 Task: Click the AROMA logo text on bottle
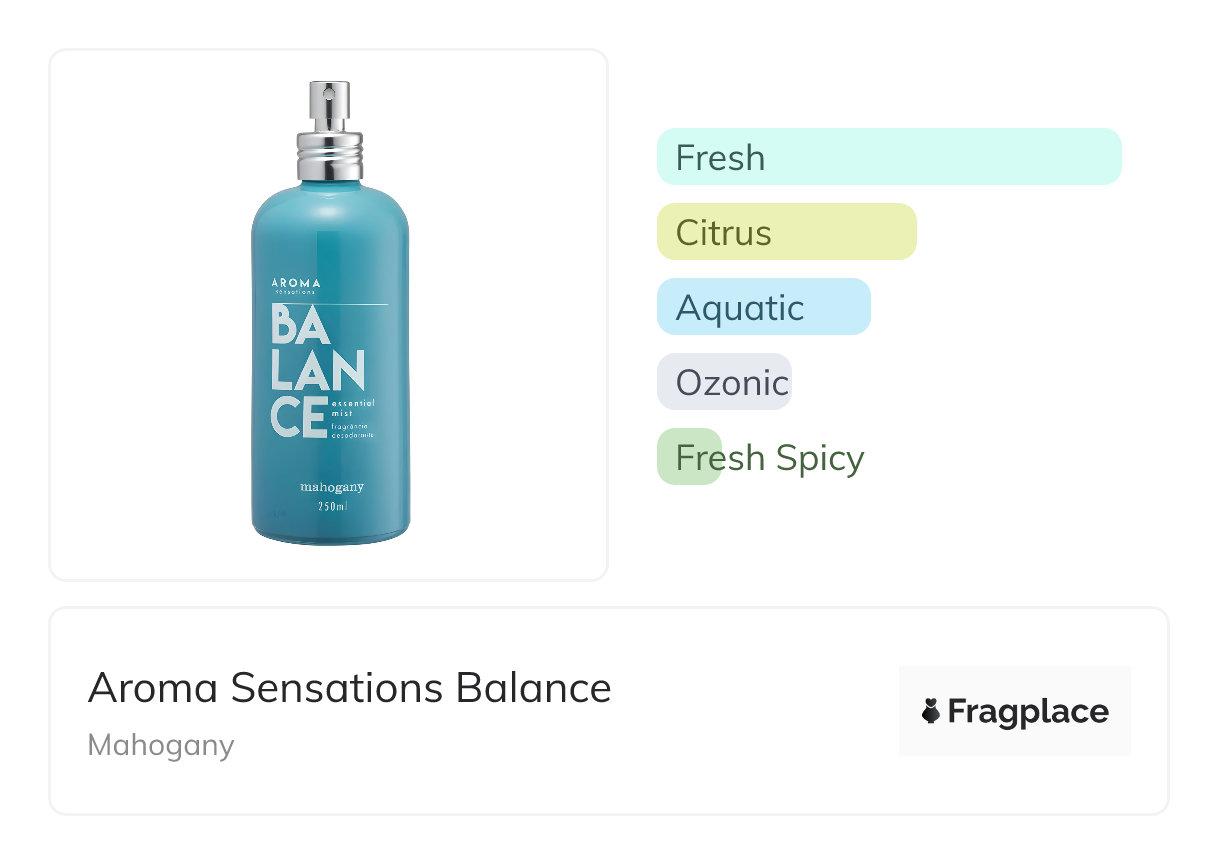point(296,283)
